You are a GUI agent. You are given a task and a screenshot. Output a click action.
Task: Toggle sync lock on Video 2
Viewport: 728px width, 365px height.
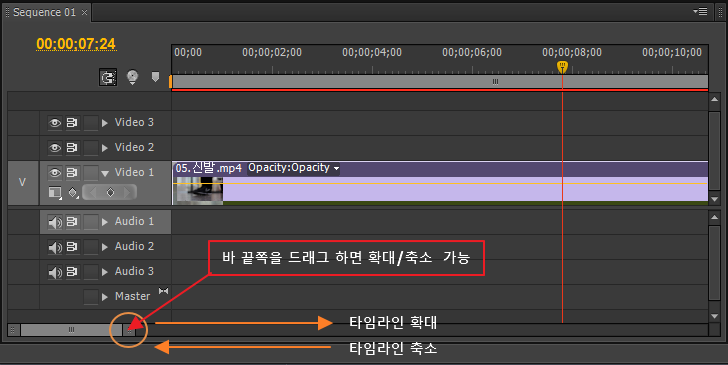[72, 148]
